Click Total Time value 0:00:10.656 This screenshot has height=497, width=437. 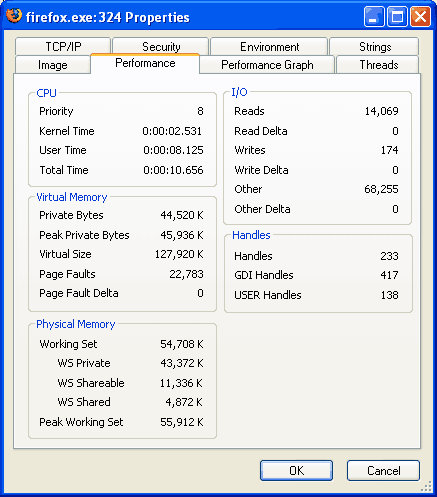[173, 170]
